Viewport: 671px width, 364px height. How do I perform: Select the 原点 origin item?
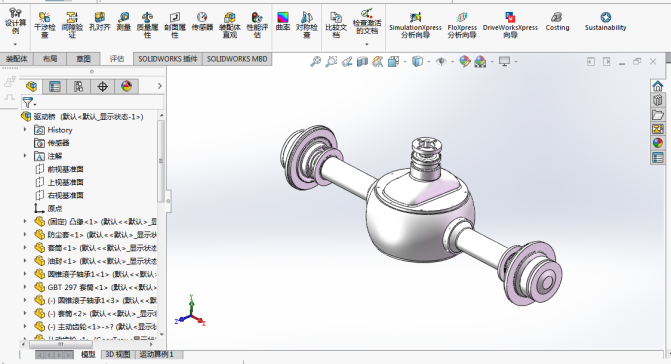pos(48,208)
